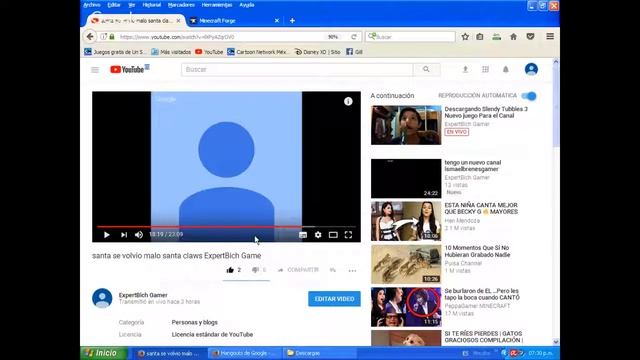Screen dimensions: 640x360
Task: Open more actions three-dot menu
Action: (x=352, y=270)
